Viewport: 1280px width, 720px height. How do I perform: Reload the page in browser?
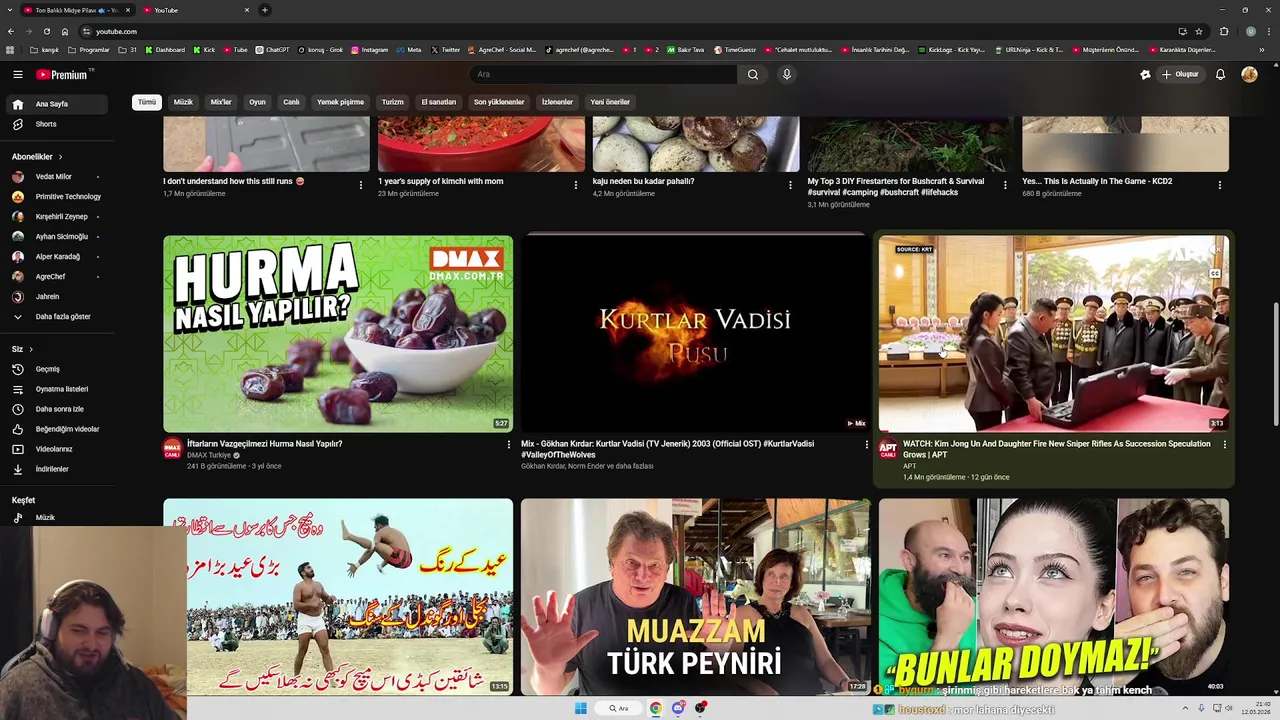pyautogui.click(x=47, y=31)
